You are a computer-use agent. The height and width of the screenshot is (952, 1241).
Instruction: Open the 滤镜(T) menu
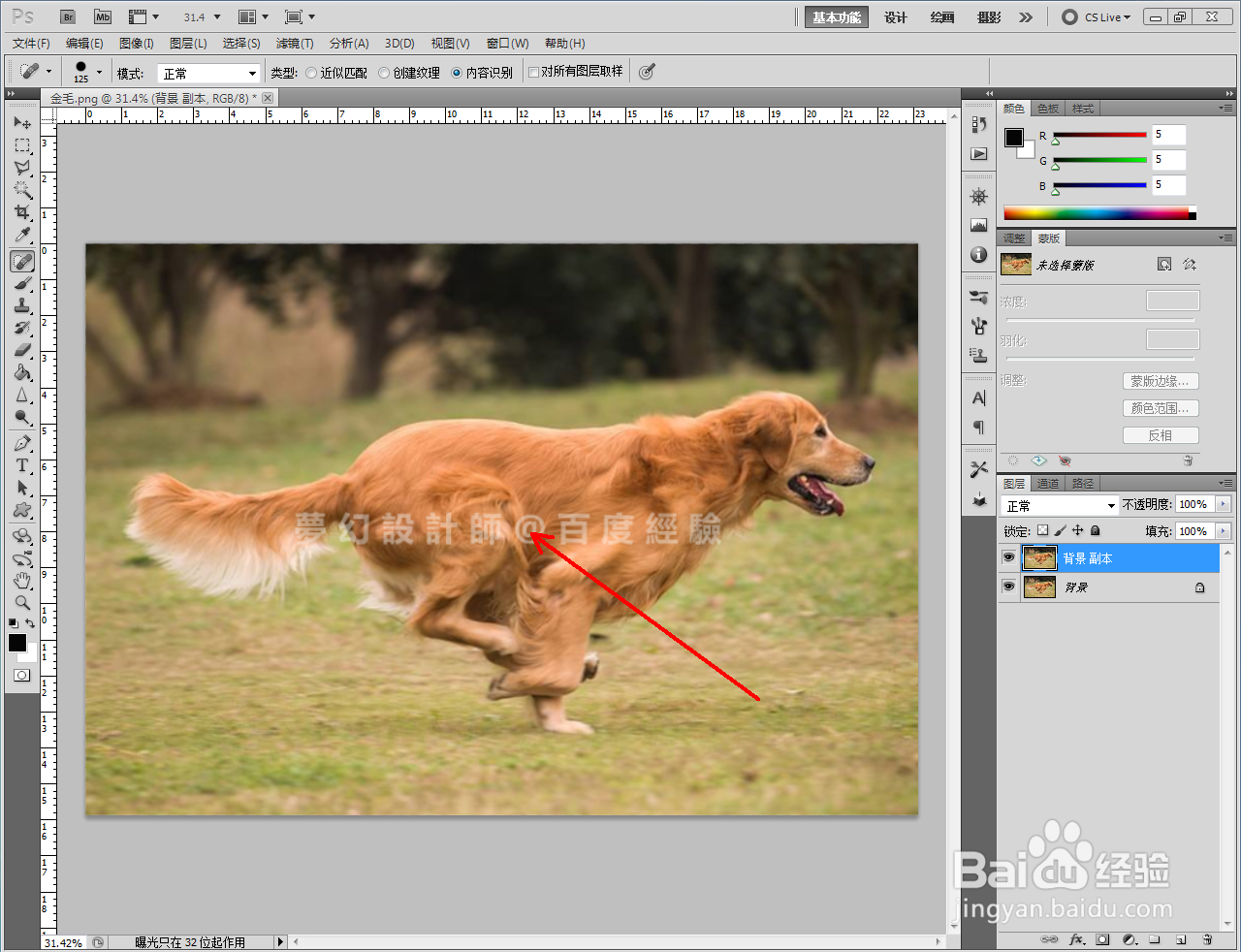tap(295, 44)
